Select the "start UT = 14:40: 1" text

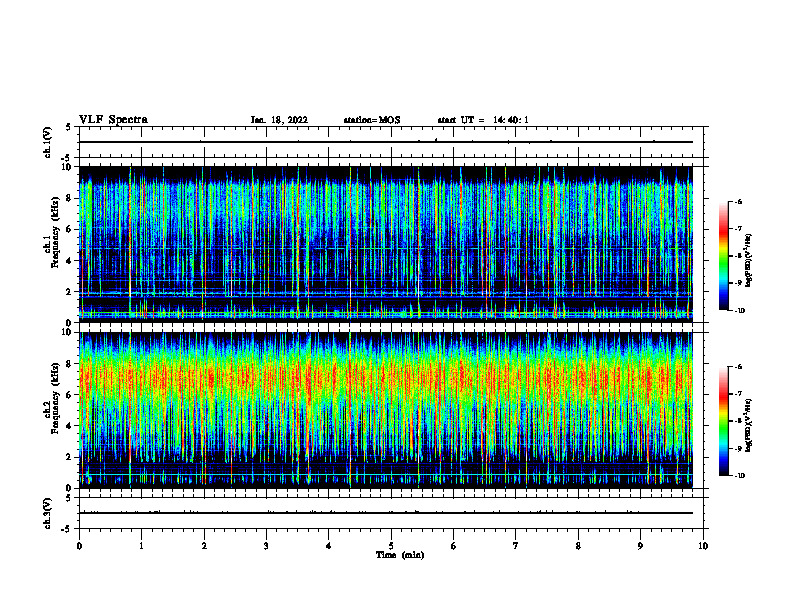click(x=483, y=120)
